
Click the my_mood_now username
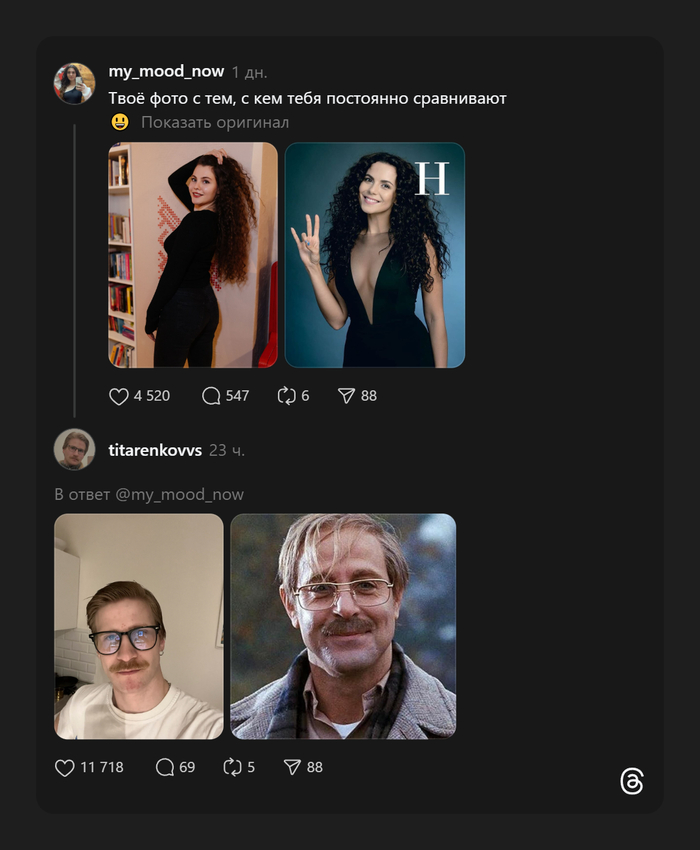(166, 72)
